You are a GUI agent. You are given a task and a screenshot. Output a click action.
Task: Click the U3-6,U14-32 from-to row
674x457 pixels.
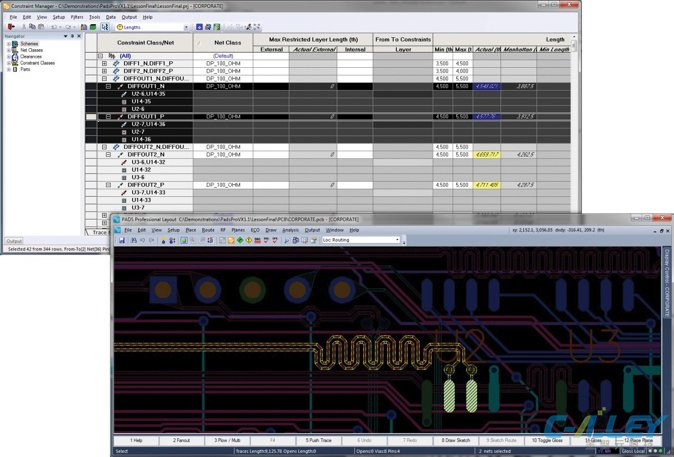coord(148,162)
